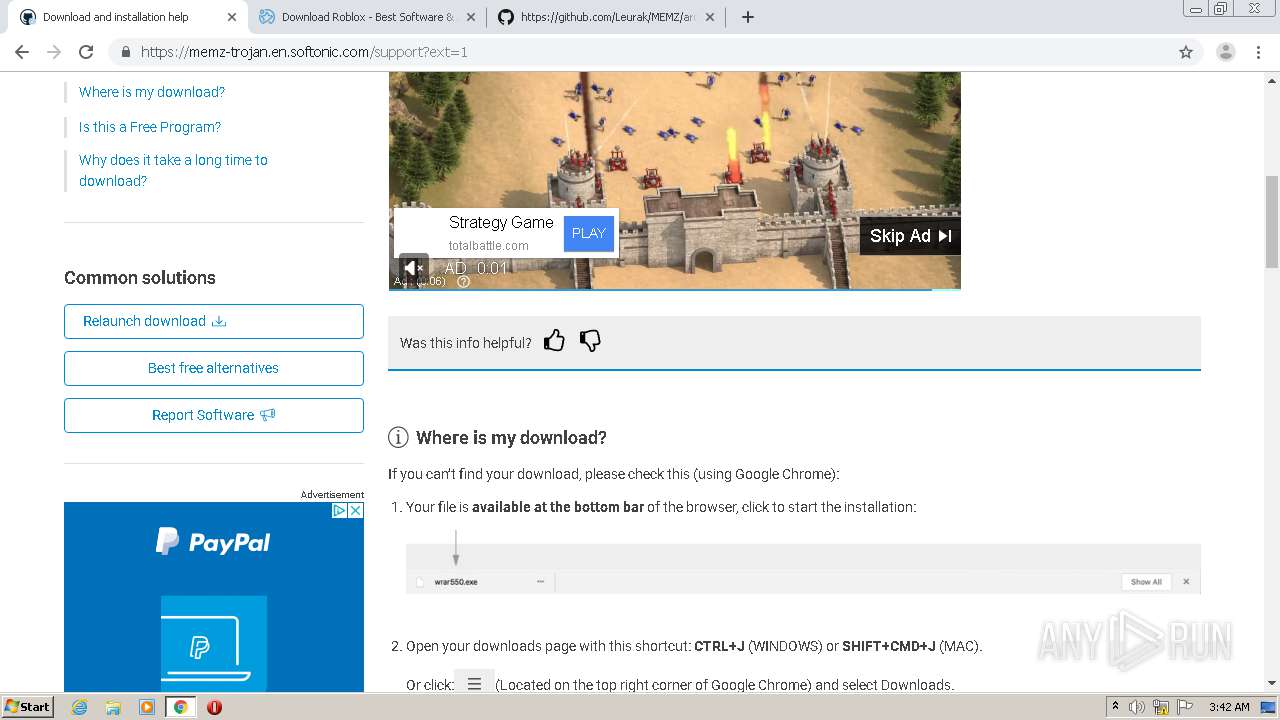Open Action Center flag icon
1280x720 pixels.
tap(1186, 707)
